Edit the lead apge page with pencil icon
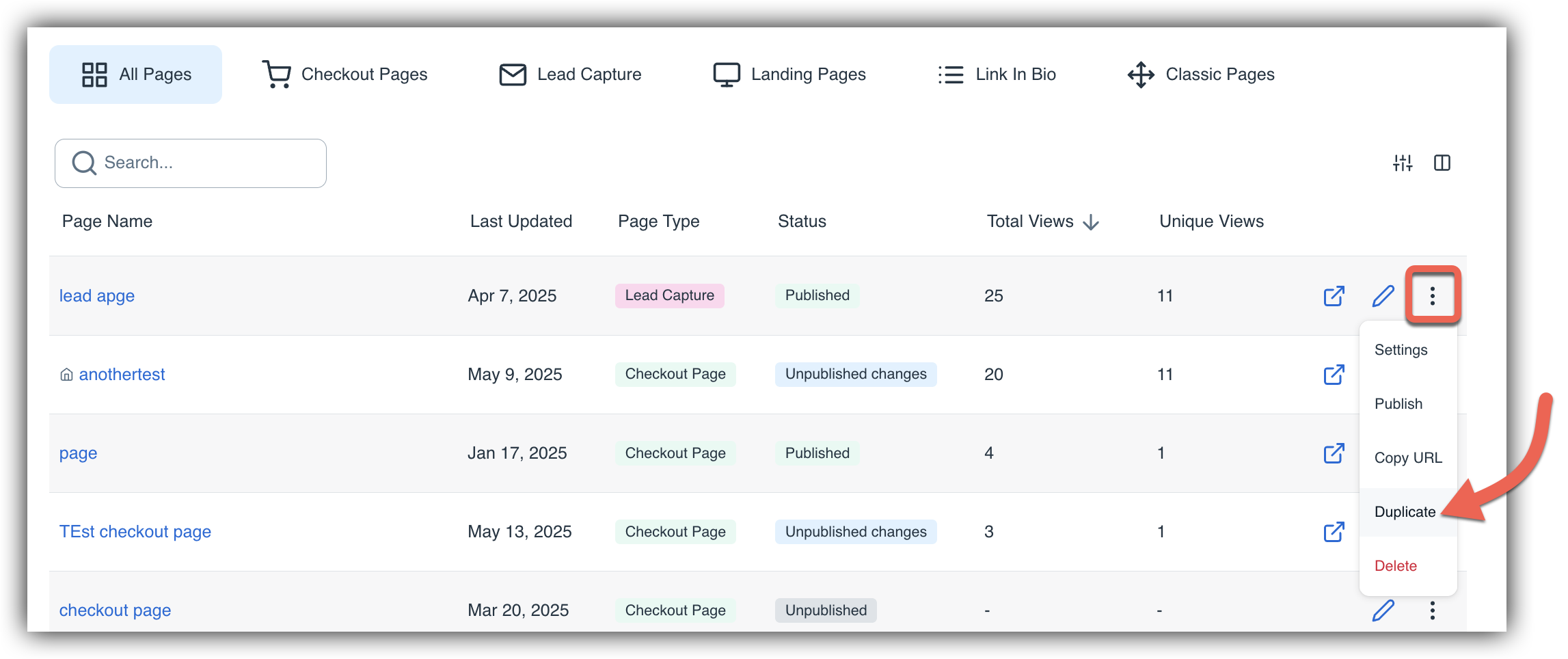Viewport: 1568px width, 659px height. 1383,296
